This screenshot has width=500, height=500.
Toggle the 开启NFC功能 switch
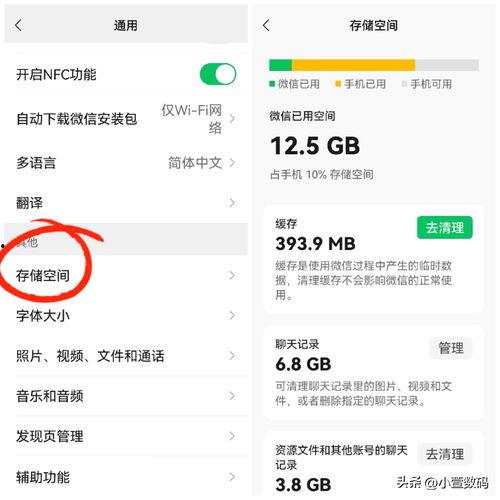[x=218, y=74]
